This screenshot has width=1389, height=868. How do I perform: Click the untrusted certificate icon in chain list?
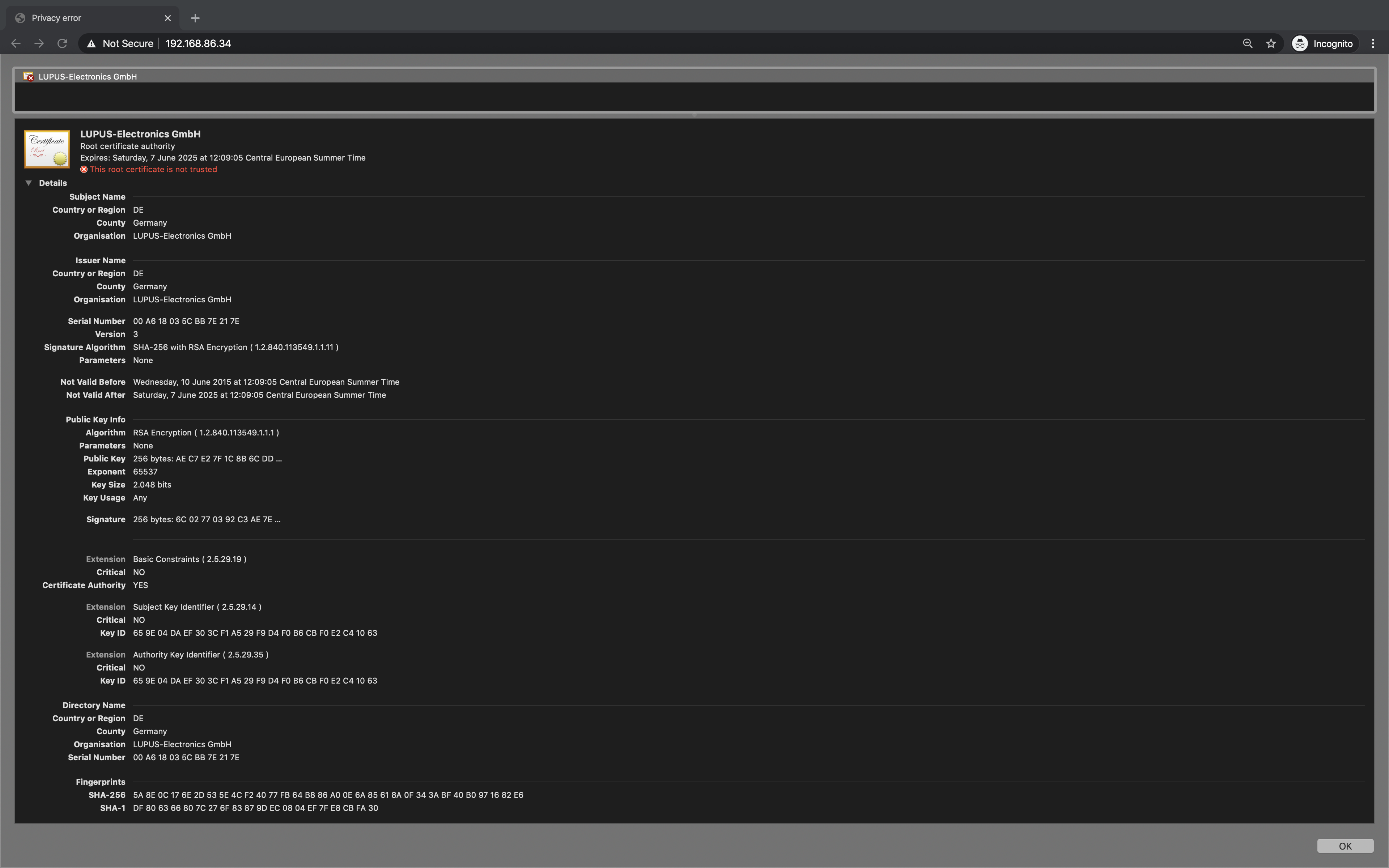pos(28,76)
